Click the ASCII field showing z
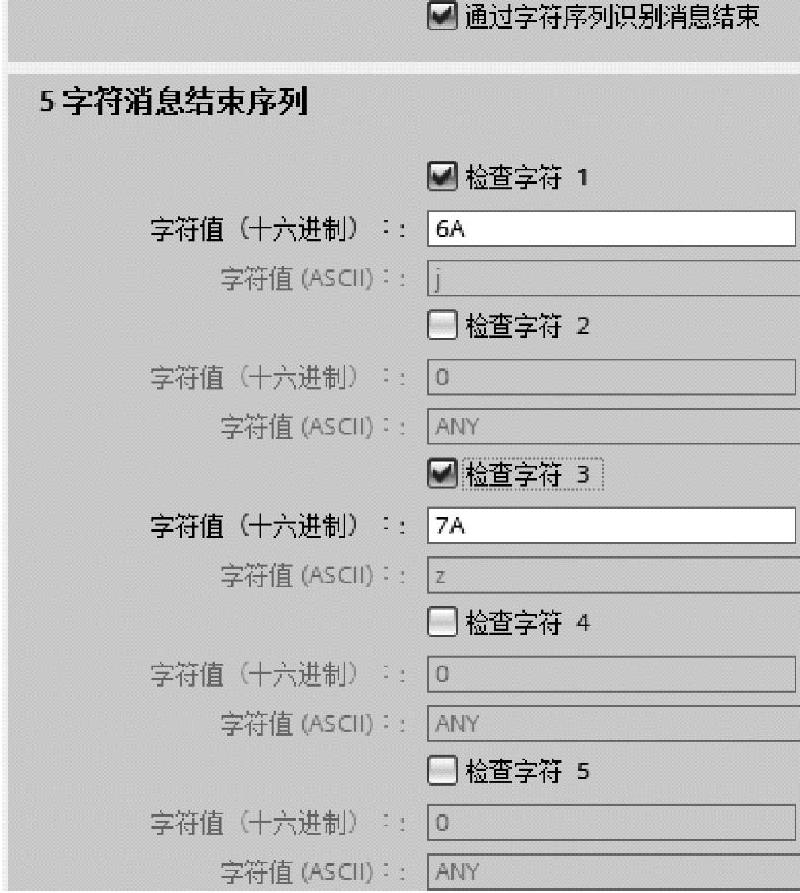The width and height of the screenshot is (800, 893). click(x=612, y=575)
